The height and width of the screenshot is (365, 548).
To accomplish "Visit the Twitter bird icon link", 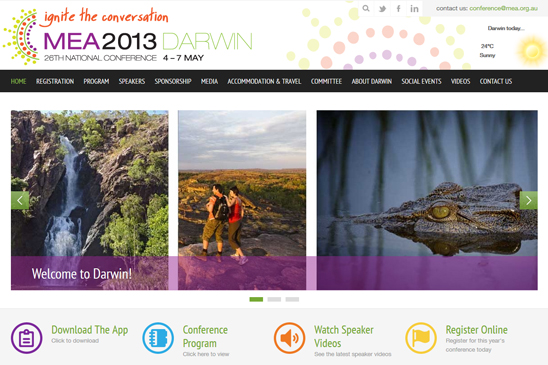I will [382, 9].
